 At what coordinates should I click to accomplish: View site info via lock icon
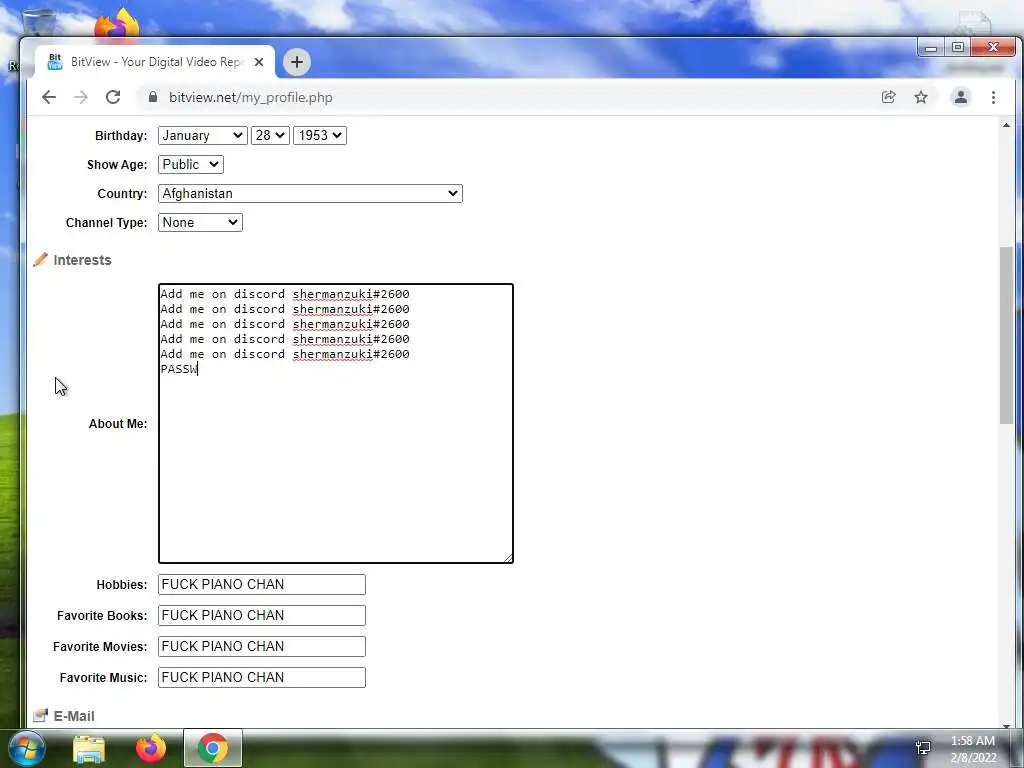pos(153,97)
